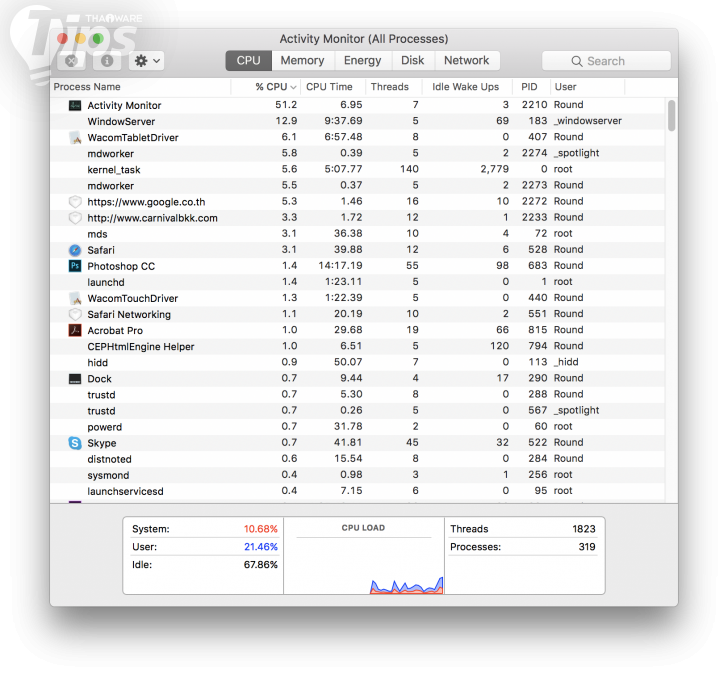
Task: Zoom window with the green button
Action: tap(98, 39)
